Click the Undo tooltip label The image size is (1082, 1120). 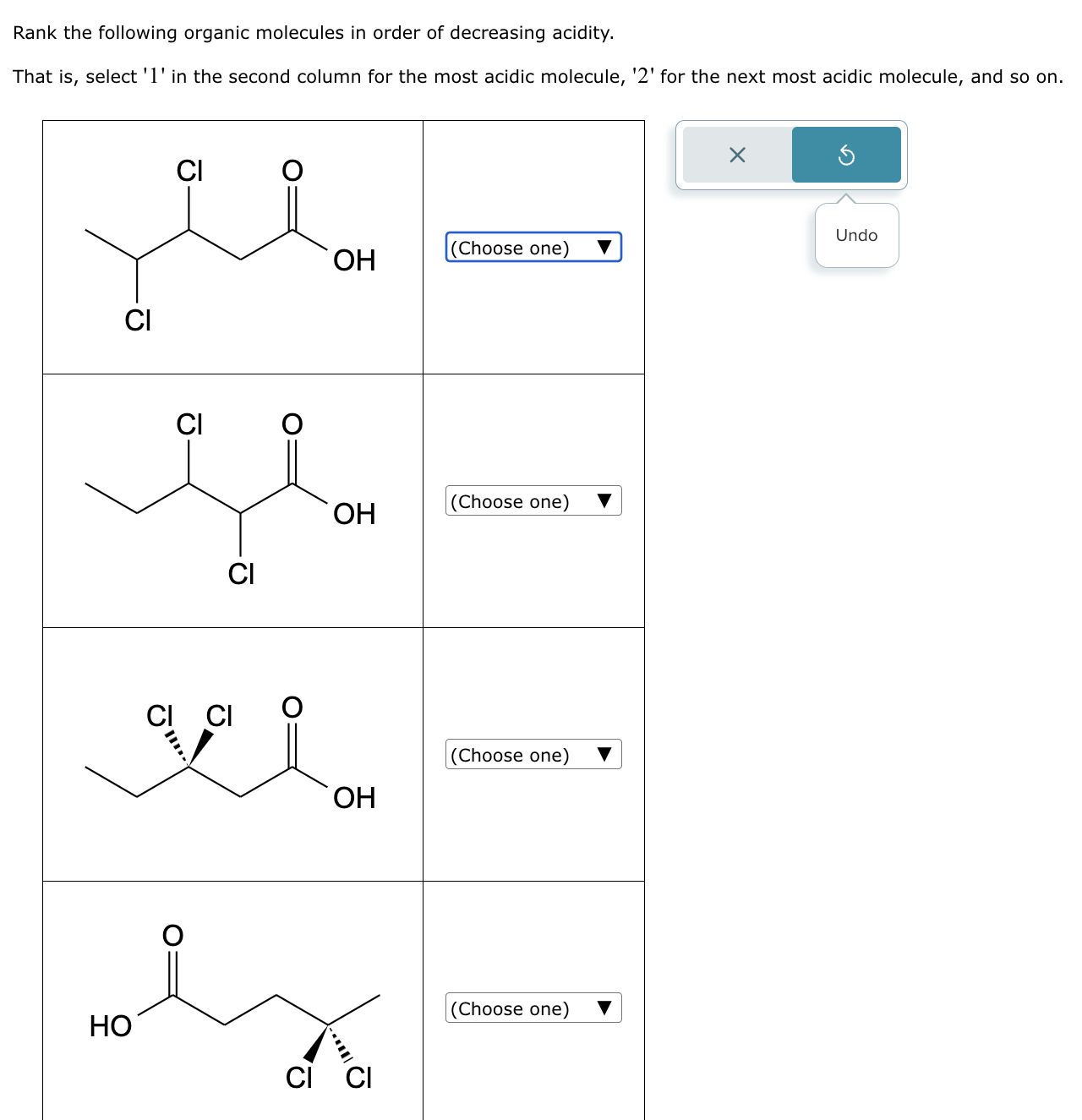(856, 236)
